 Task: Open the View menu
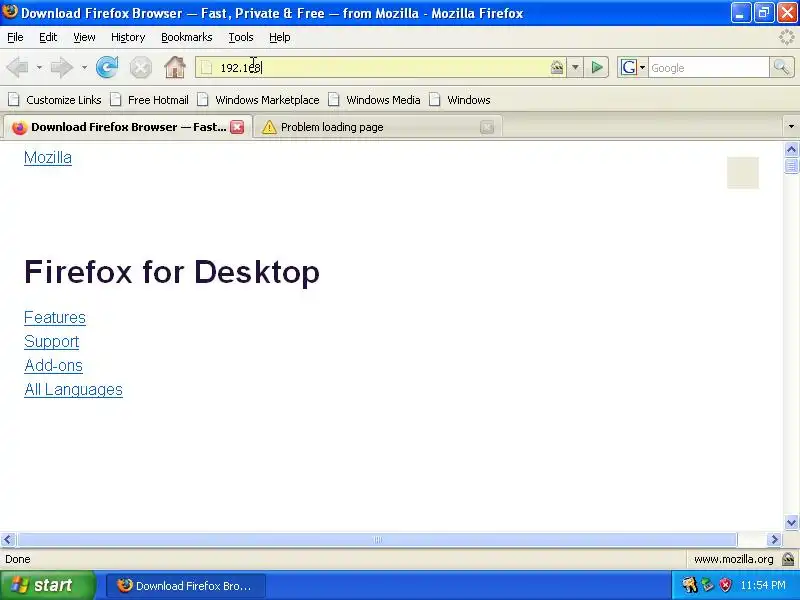coord(84,37)
